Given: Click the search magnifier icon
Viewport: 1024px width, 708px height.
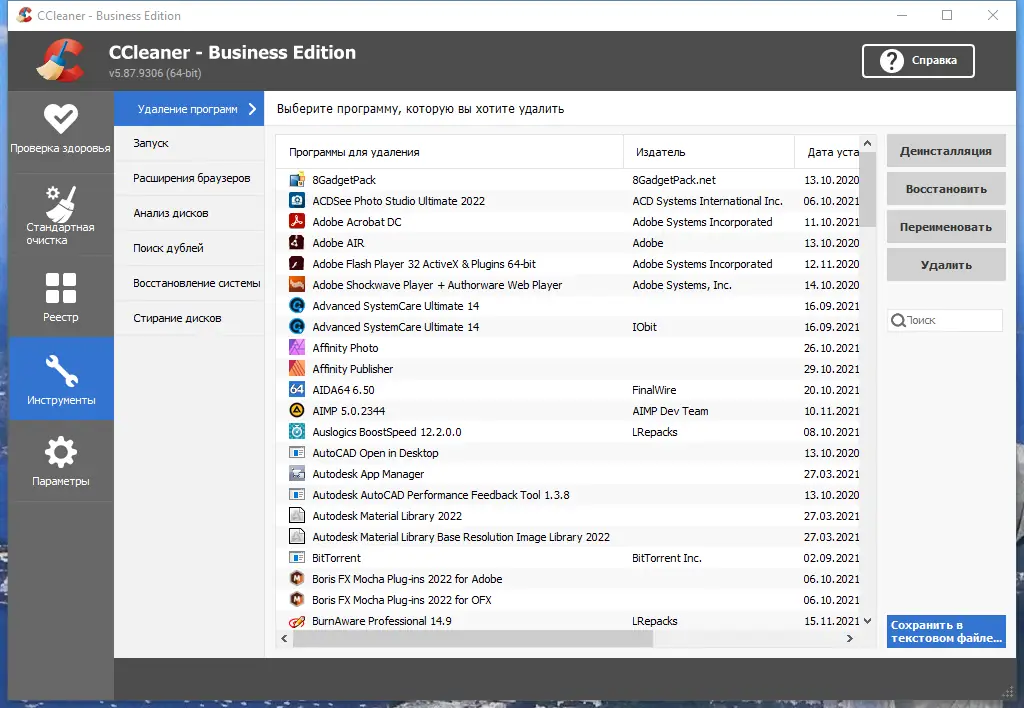Looking at the screenshot, I should tap(898, 320).
